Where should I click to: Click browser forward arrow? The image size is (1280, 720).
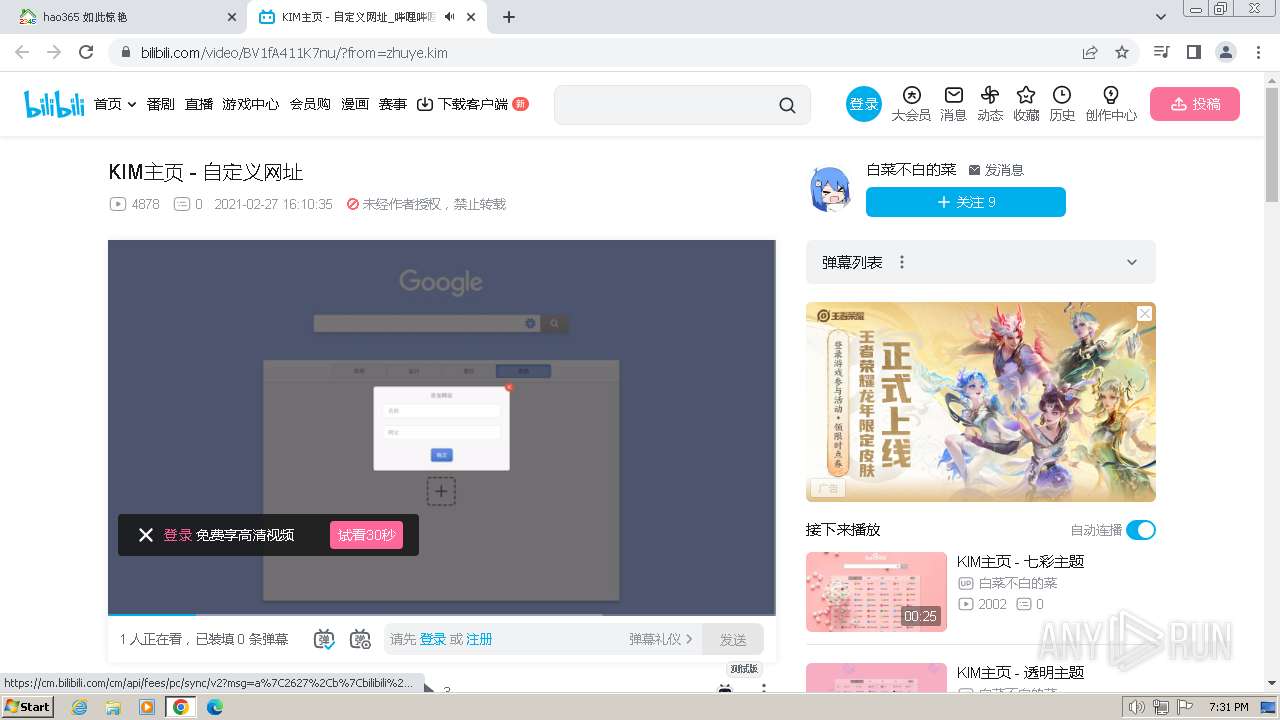click(54, 52)
